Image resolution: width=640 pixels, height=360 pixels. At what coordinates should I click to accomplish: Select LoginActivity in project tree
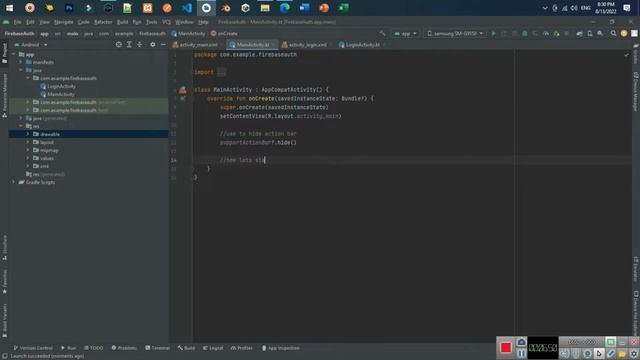coord(58,86)
